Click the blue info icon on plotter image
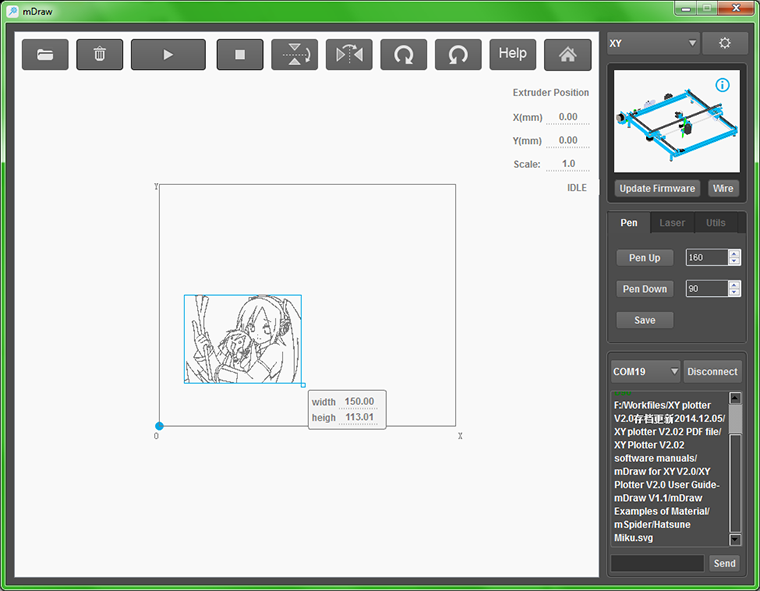The width and height of the screenshot is (760, 591). pyautogui.click(x=722, y=86)
